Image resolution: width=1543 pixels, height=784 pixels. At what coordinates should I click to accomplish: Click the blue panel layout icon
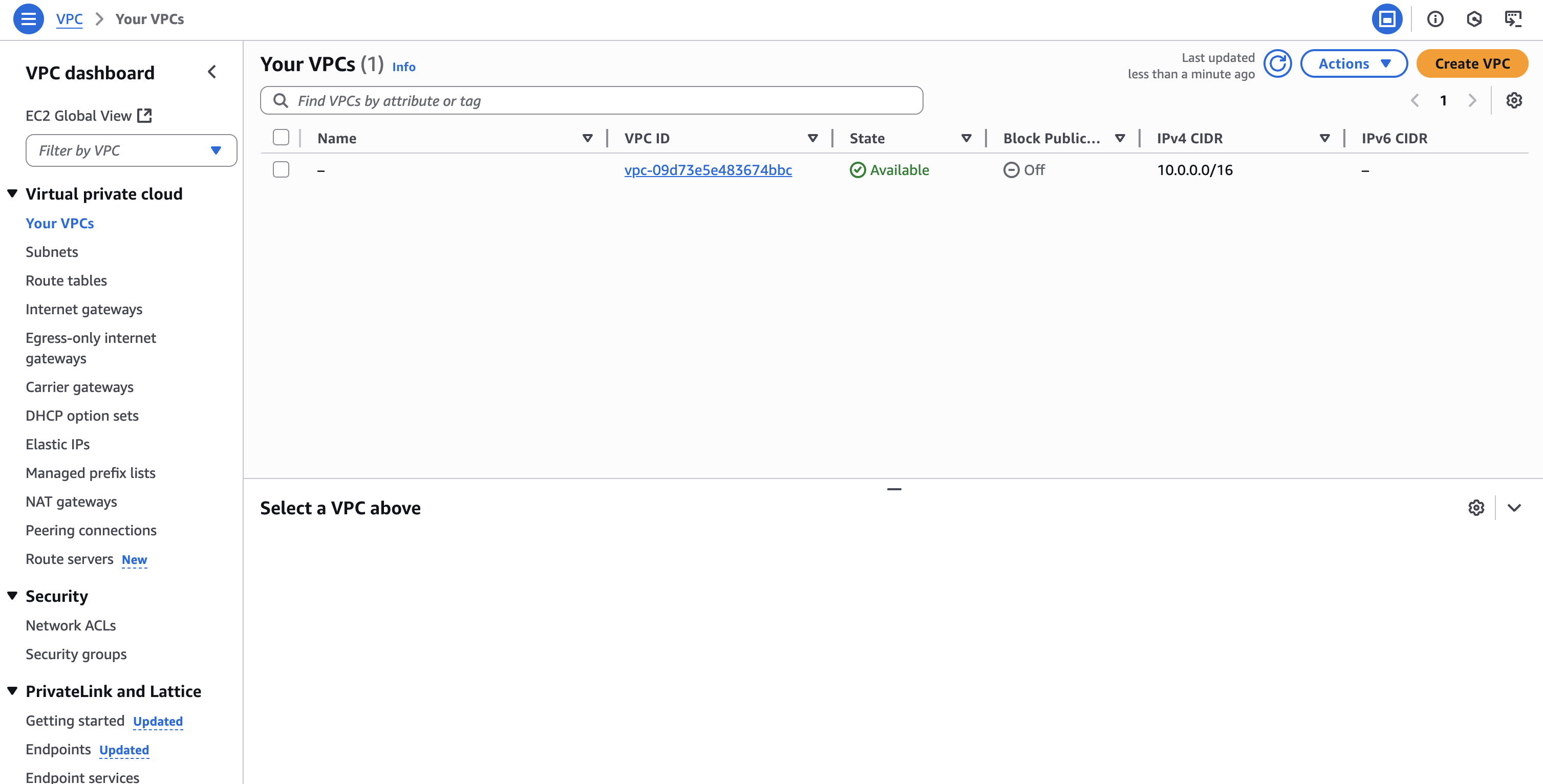point(1387,19)
